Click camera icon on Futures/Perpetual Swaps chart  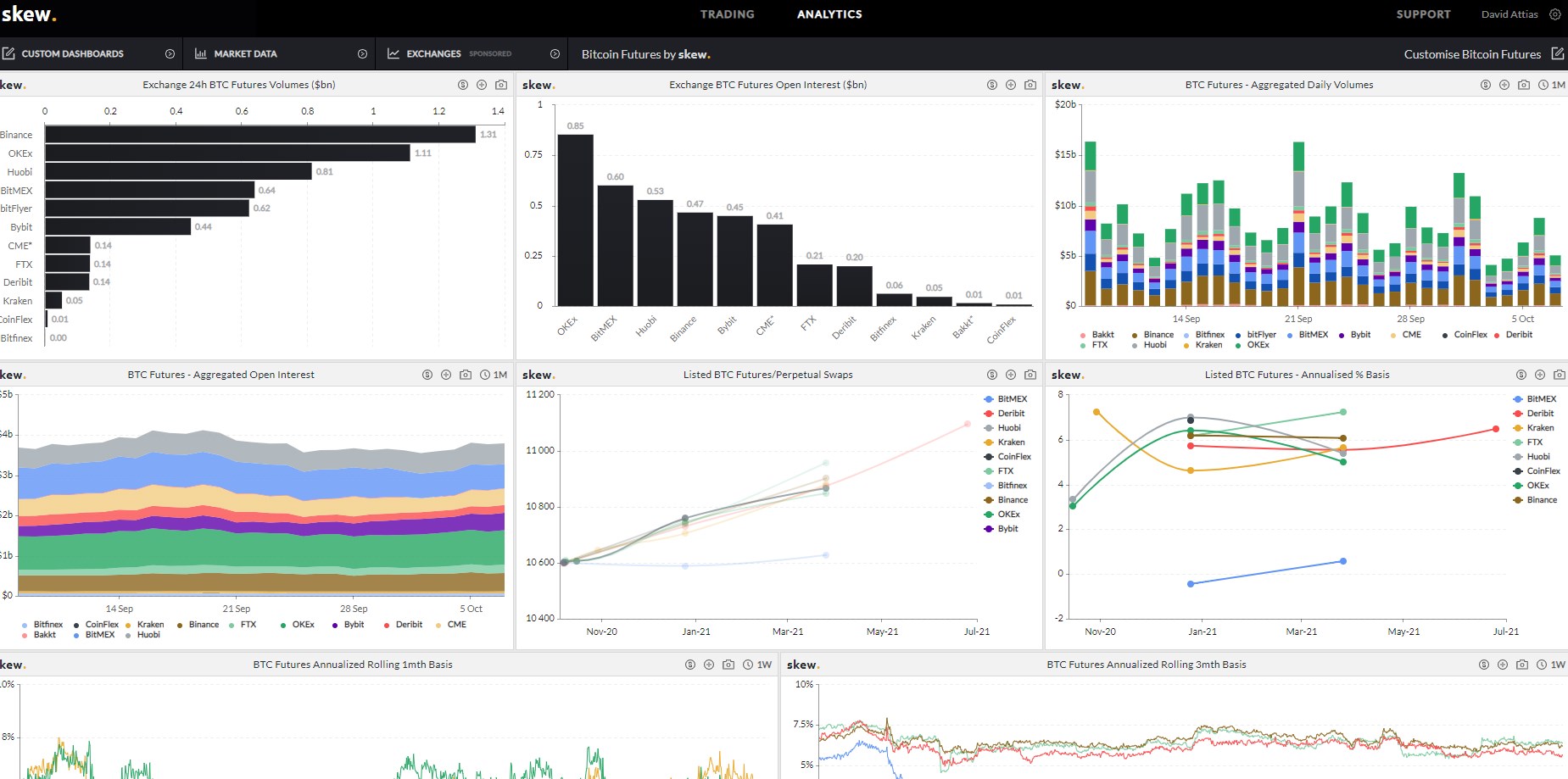[1030, 375]
